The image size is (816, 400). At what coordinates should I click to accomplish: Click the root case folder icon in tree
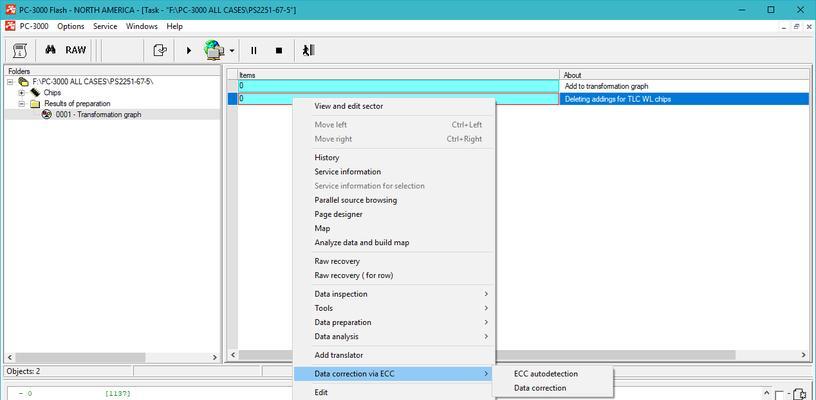[23, 82]
